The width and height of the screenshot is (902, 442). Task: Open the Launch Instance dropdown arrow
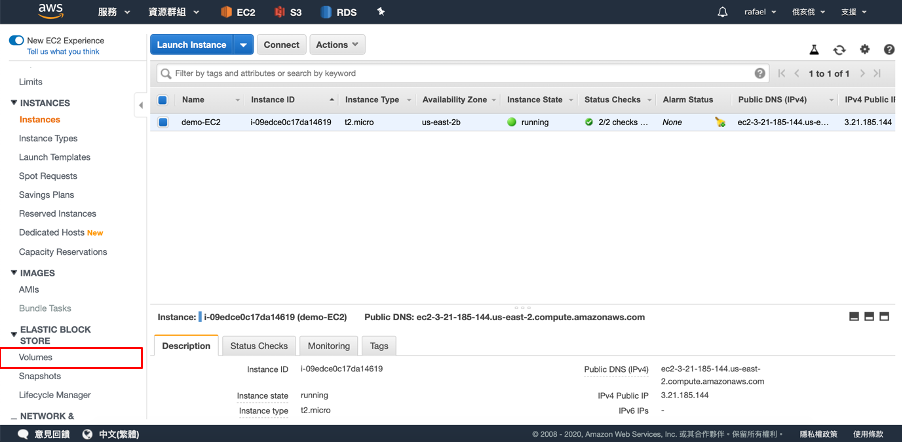tap(243, 45)
